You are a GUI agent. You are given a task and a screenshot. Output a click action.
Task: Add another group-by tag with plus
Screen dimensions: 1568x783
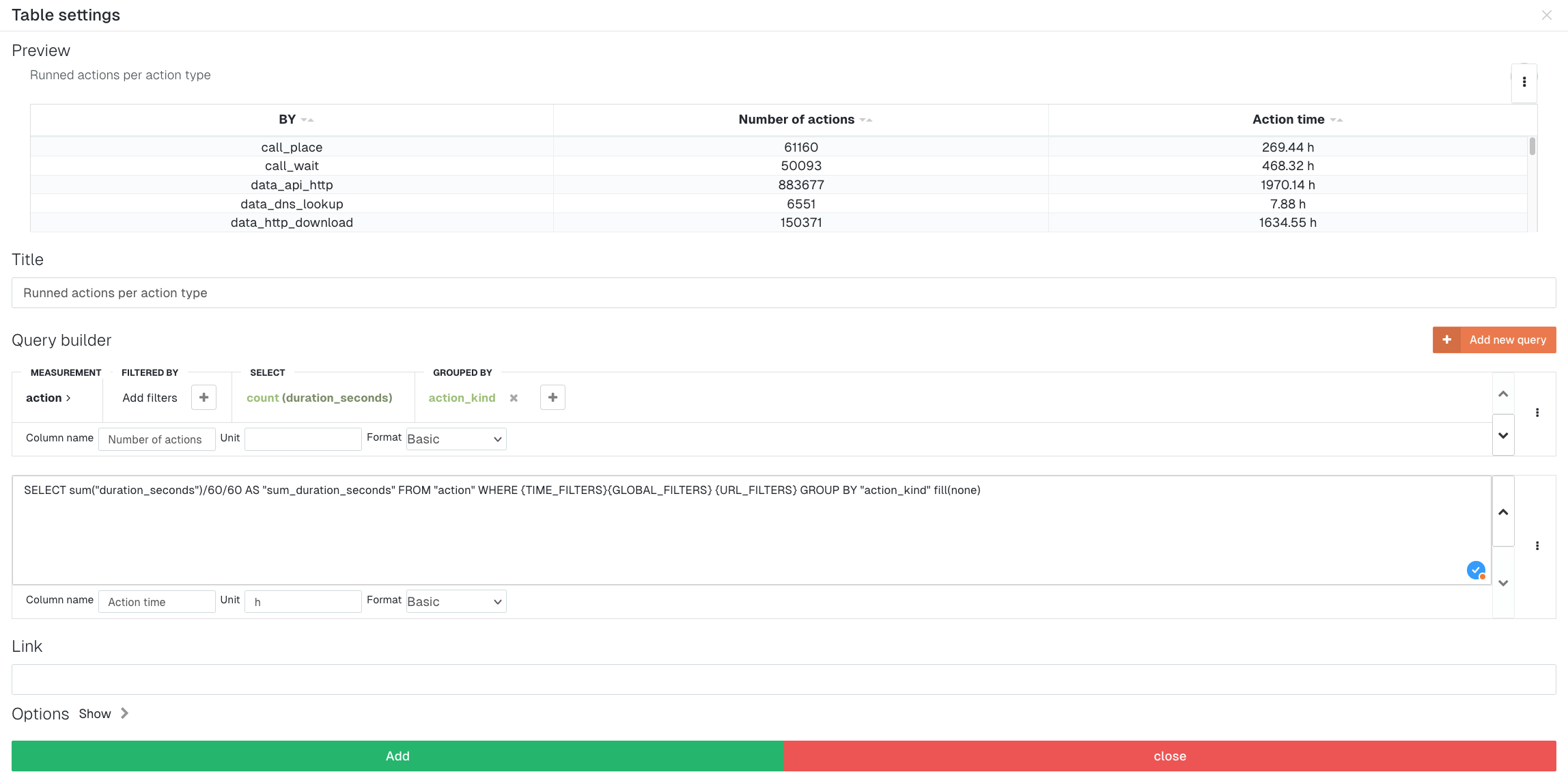[x=552, y=398]
